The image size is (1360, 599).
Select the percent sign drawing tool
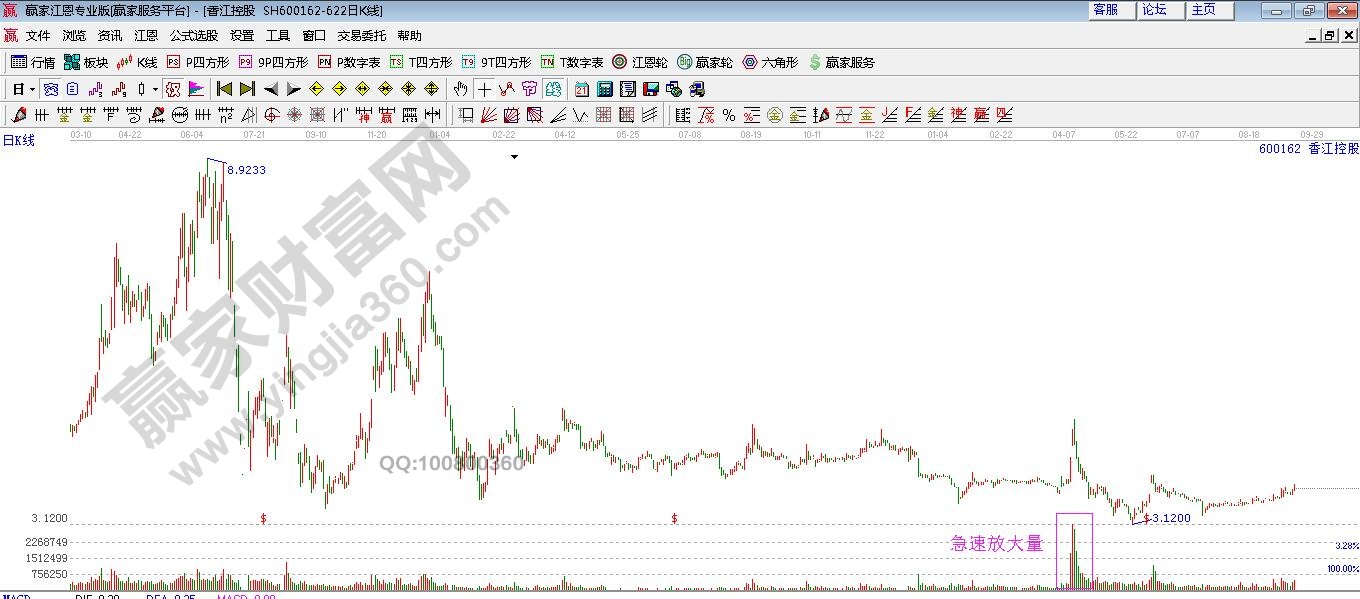coord(728,115)
